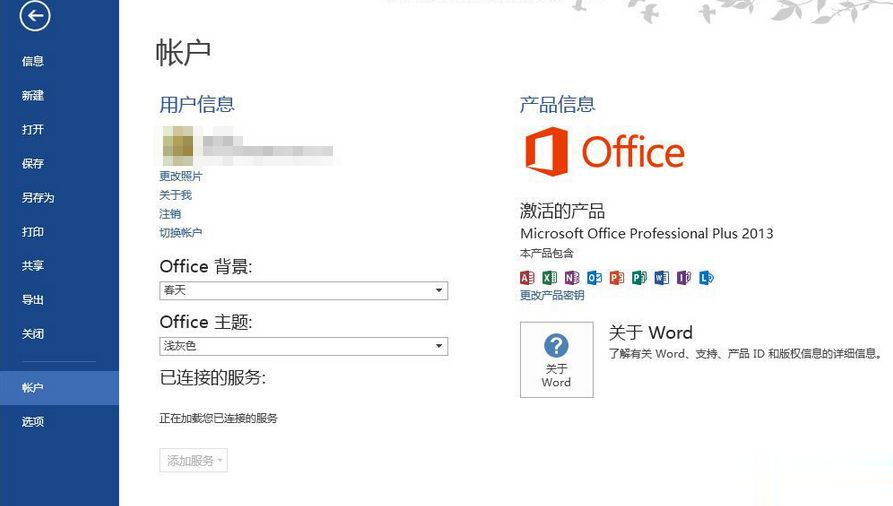Select 打印 in the sidebar
The height and width of the screenshot is (506, 893).
pyautogui.click(x=32, y=232)
